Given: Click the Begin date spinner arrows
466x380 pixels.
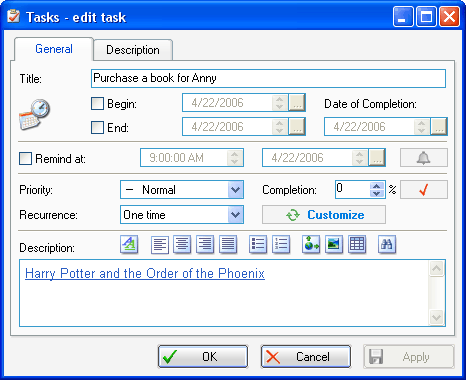Looking at the screenshot, I should click(x=280, y=103).
